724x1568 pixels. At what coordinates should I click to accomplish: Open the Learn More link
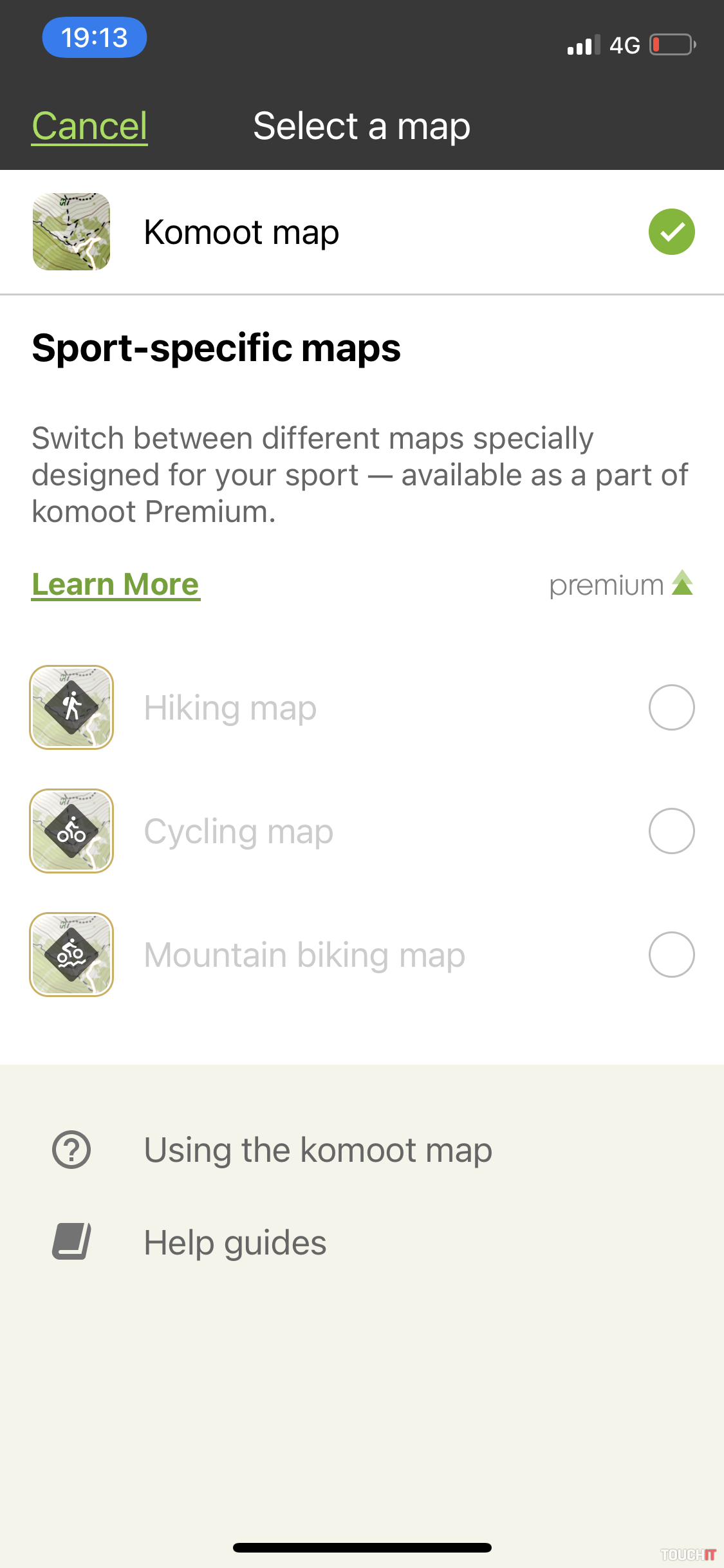coord(116,584)
